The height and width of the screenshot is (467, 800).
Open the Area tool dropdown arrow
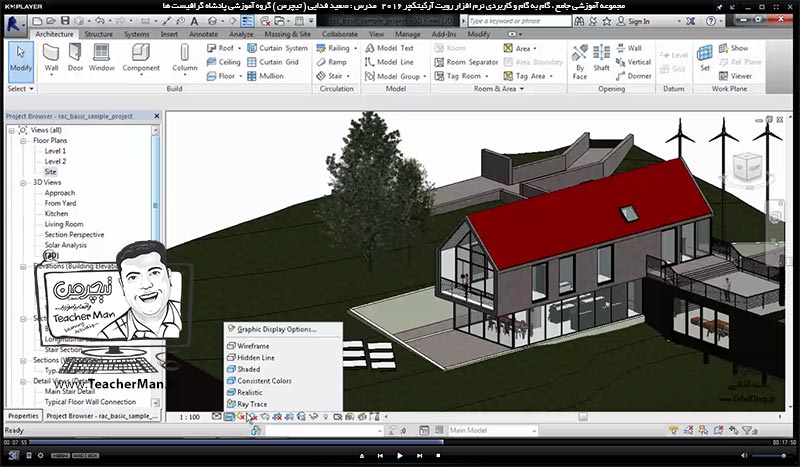(x=535, y=48)
